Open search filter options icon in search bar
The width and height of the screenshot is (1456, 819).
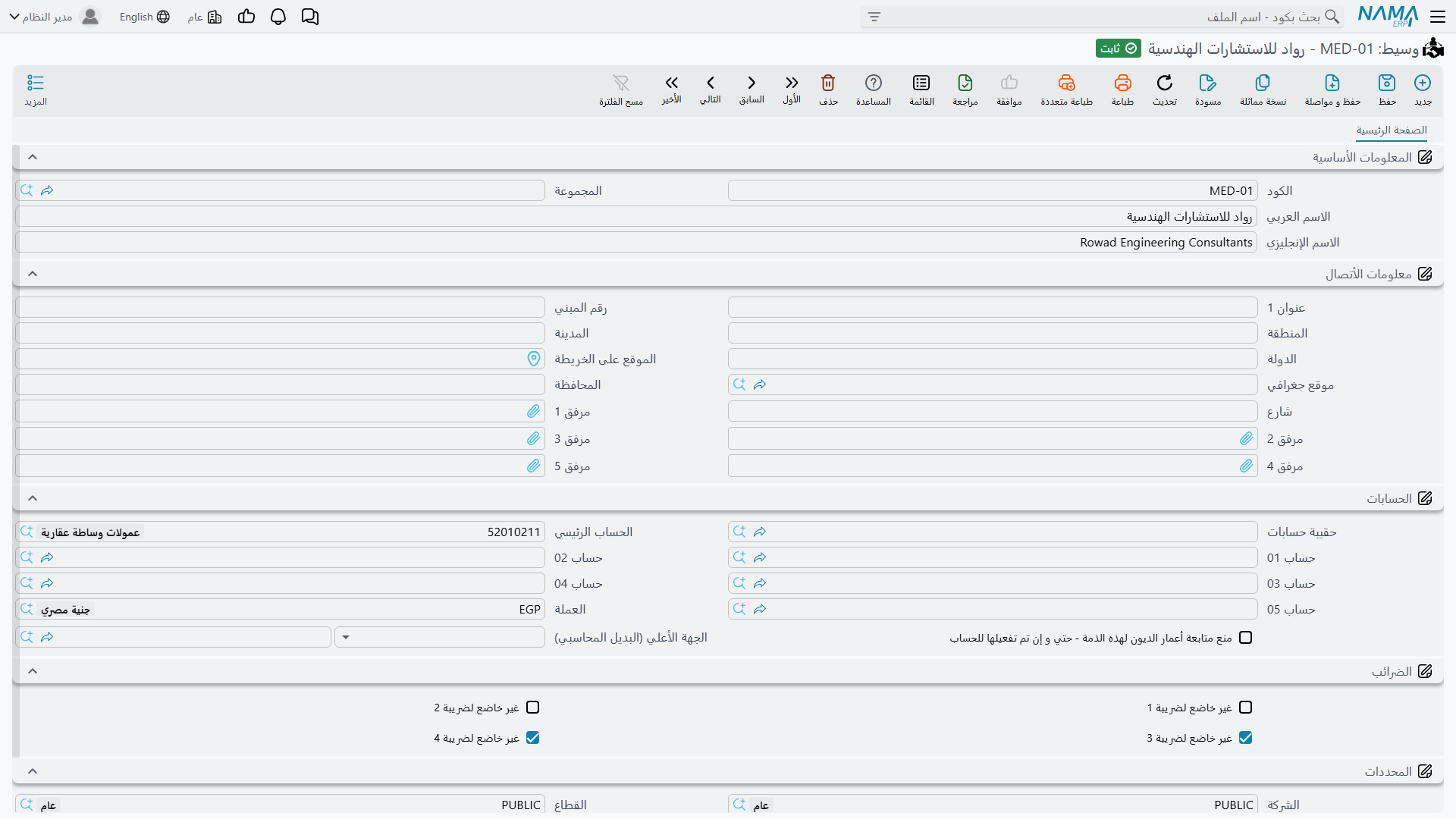874,17
